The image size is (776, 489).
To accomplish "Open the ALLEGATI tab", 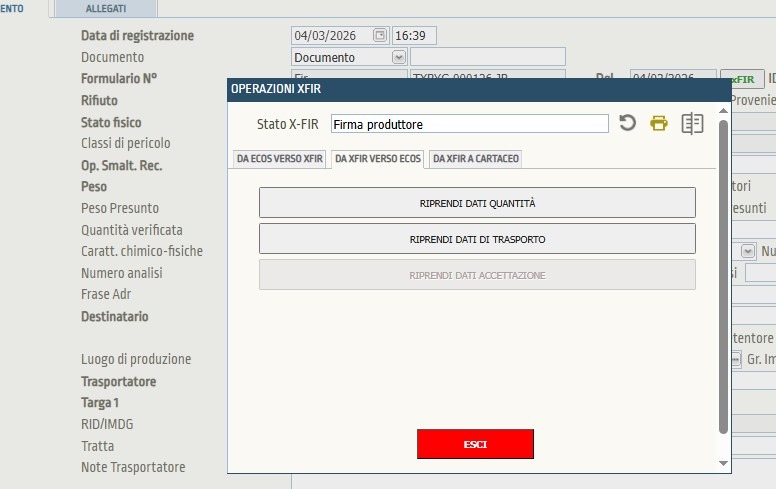I will click(x=106, y=8).
